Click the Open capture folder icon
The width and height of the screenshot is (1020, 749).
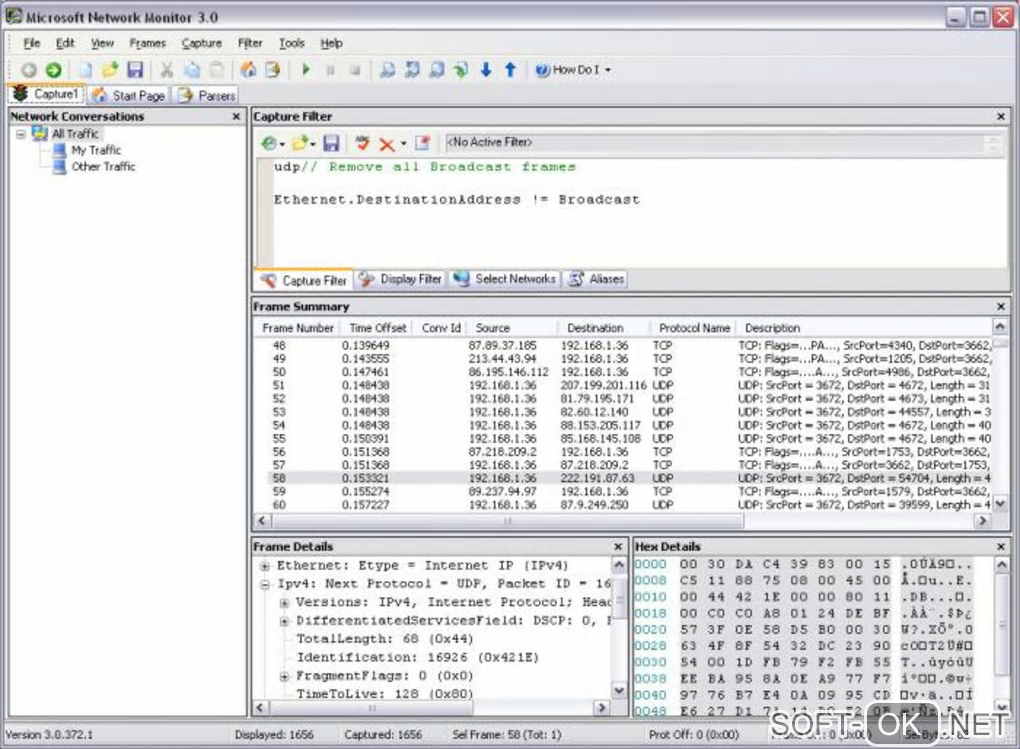pos(110,70)
